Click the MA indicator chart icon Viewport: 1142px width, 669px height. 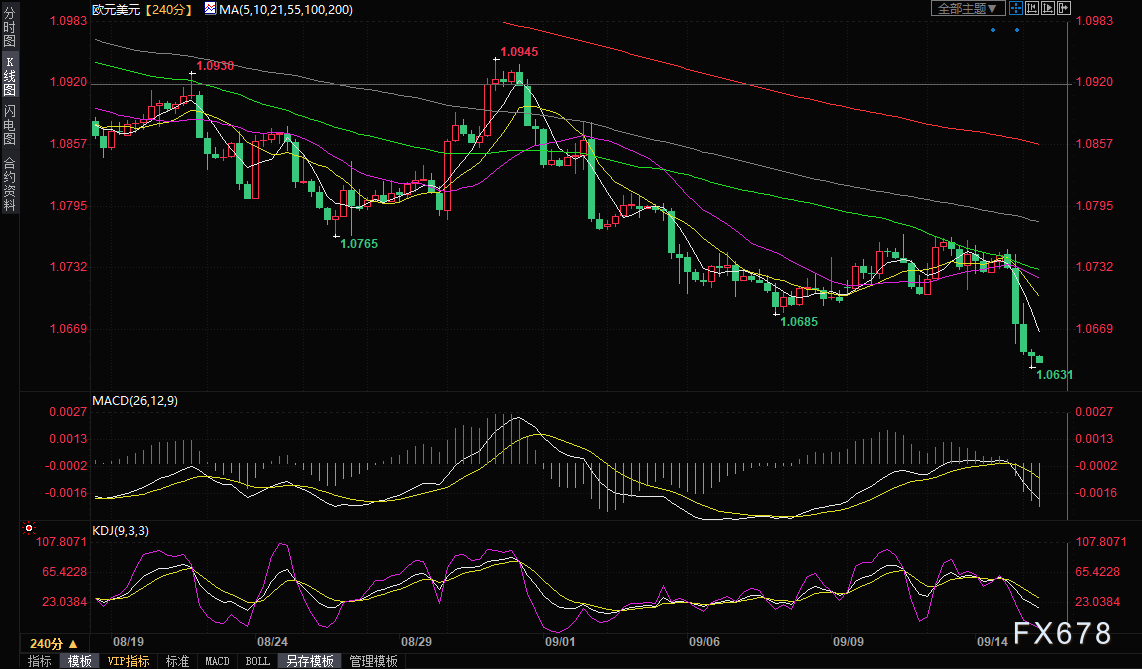(209, 9)
